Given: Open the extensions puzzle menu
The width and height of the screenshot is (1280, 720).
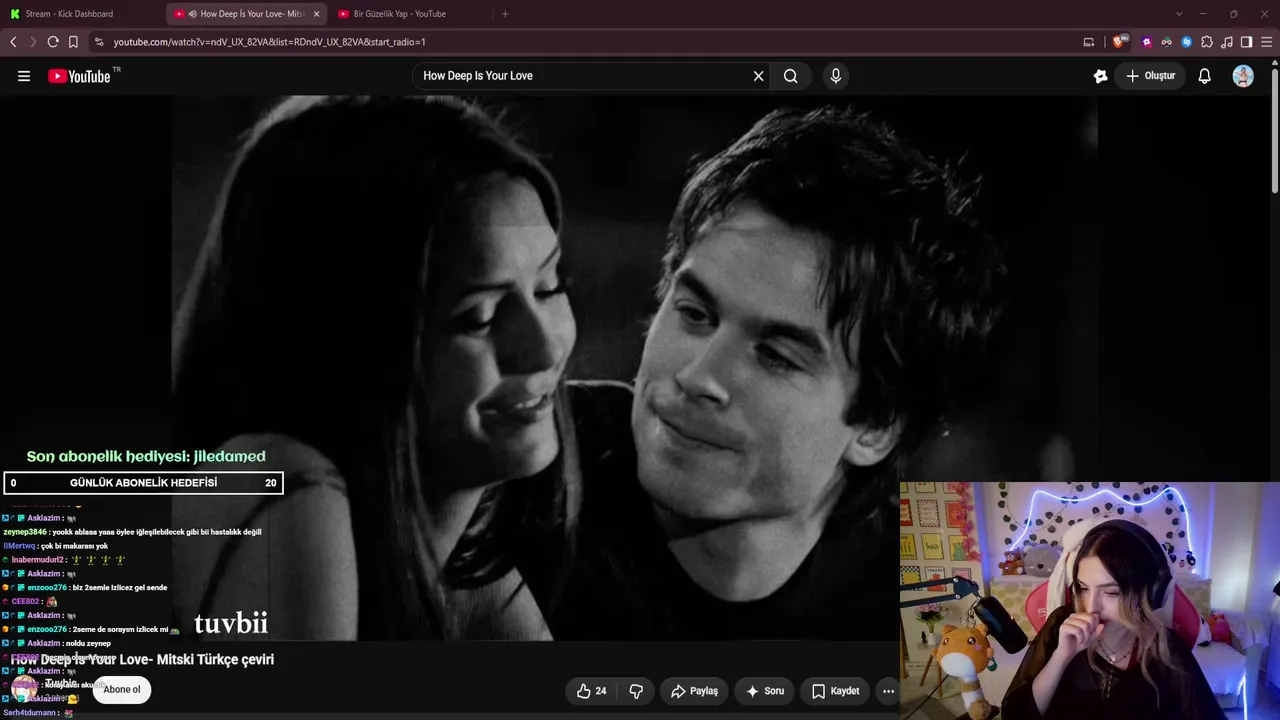Looking at the screenshot, I should [x=1207, y=42].
